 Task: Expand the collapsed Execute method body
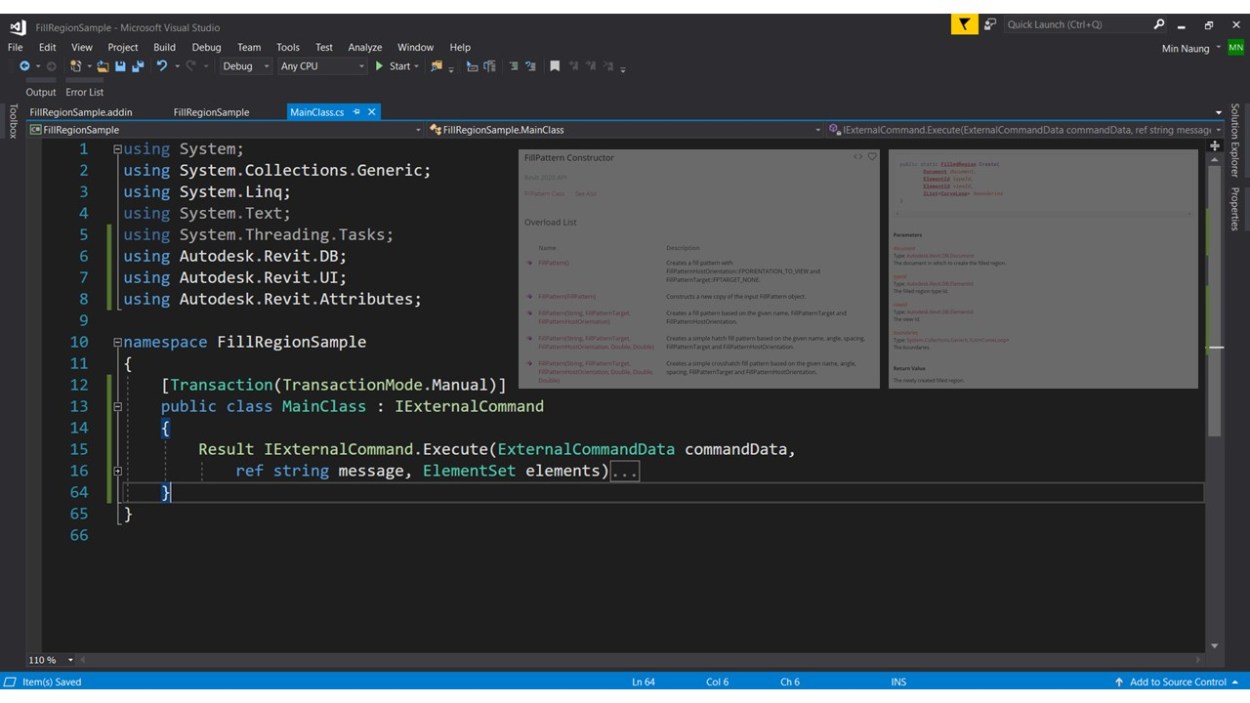tap(117, 471)
